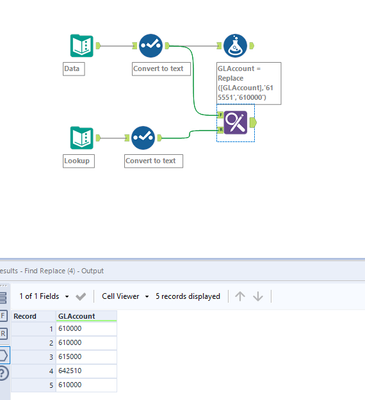Open the Cell Viewer dropdown
Viewport: 365px width, 400px height.
coord(147,296)
